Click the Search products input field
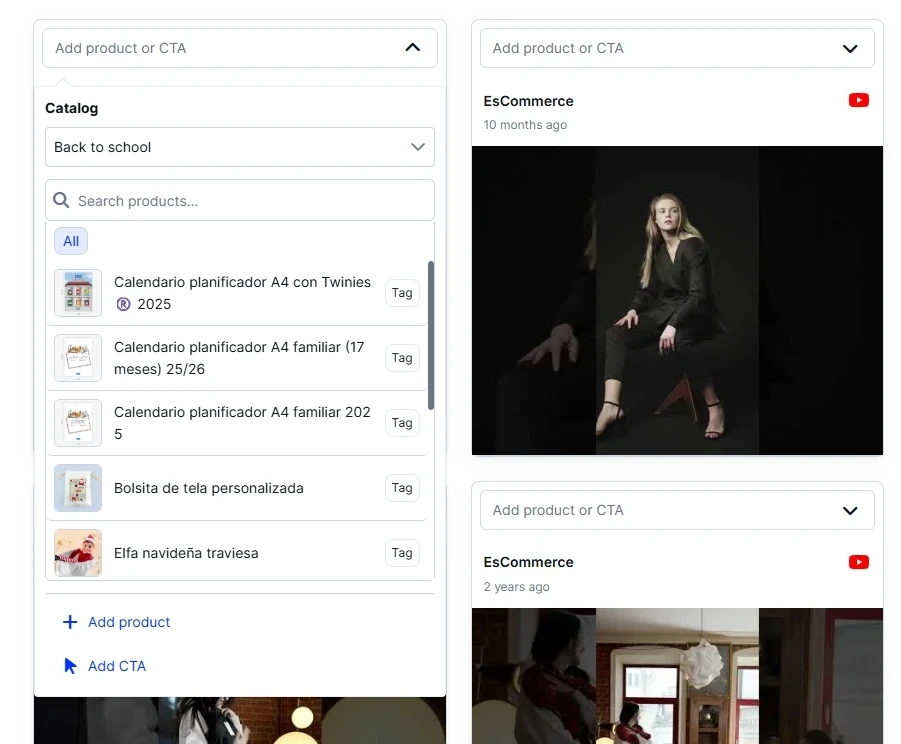Screen dimensions: 901x744 coord(240,201)
